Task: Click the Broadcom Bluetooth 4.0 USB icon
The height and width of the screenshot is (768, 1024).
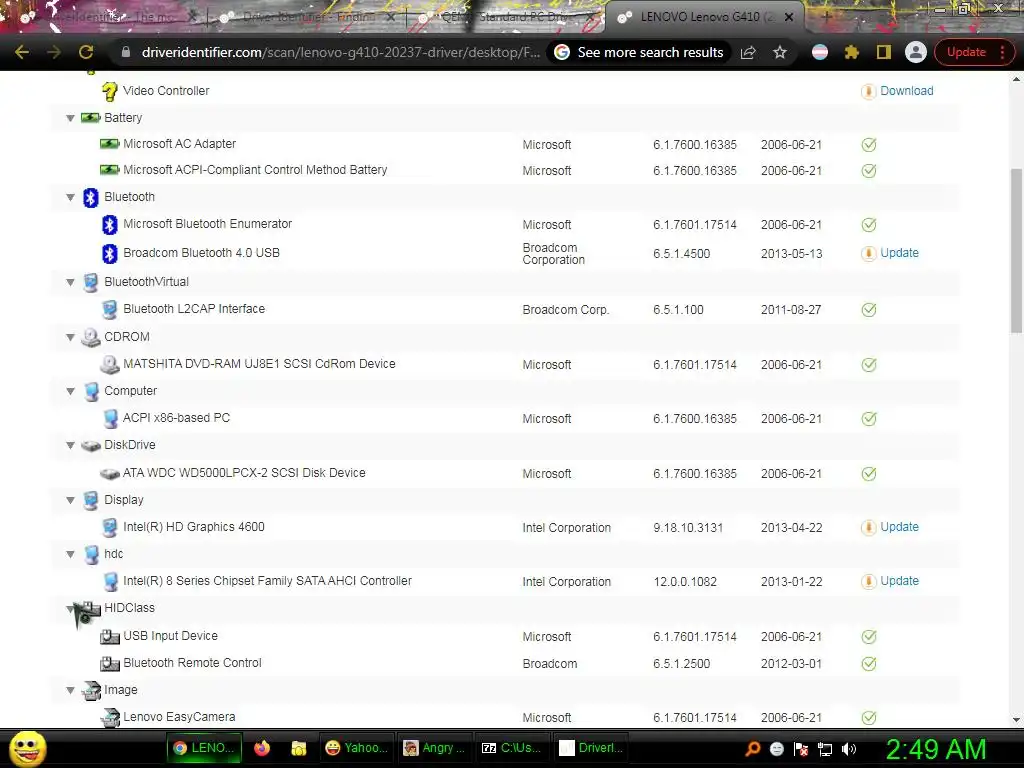Action: pyautogui.click(x=110, y=253)
